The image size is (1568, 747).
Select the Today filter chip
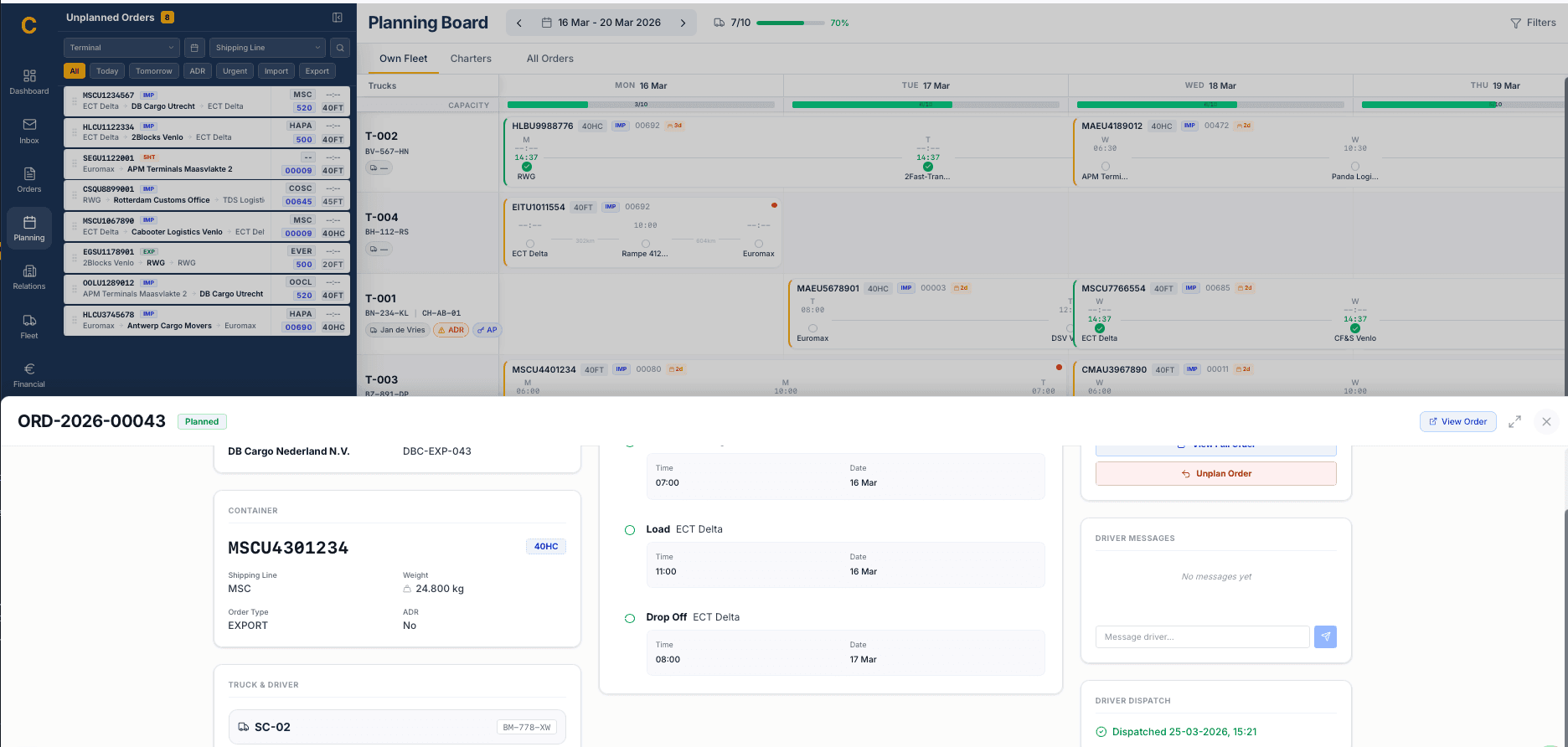point(107,71)
